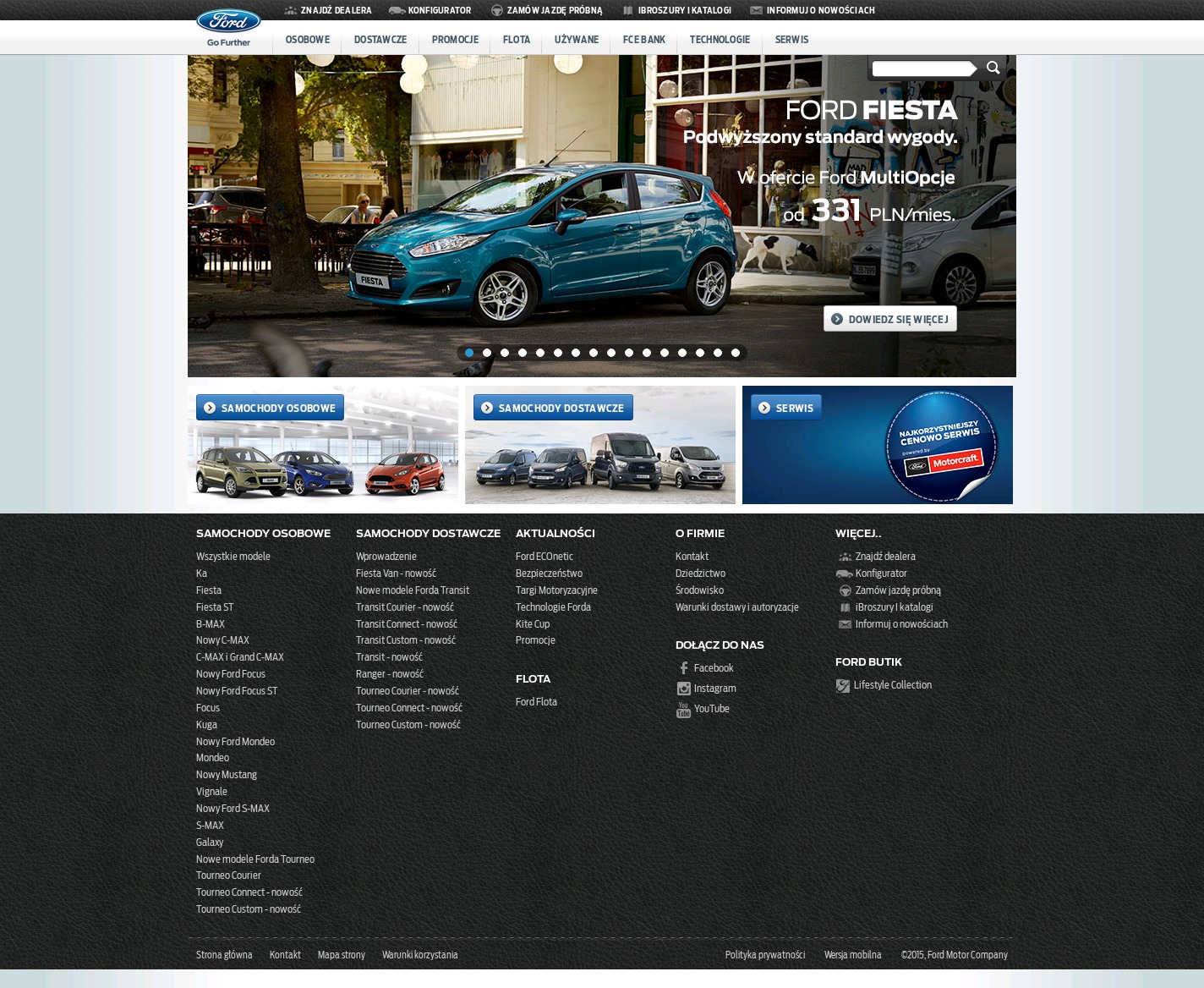Open the Facebook icon in footer
Image resolution: width=1204 pixels, height=988 pixels.
[684, 668]
